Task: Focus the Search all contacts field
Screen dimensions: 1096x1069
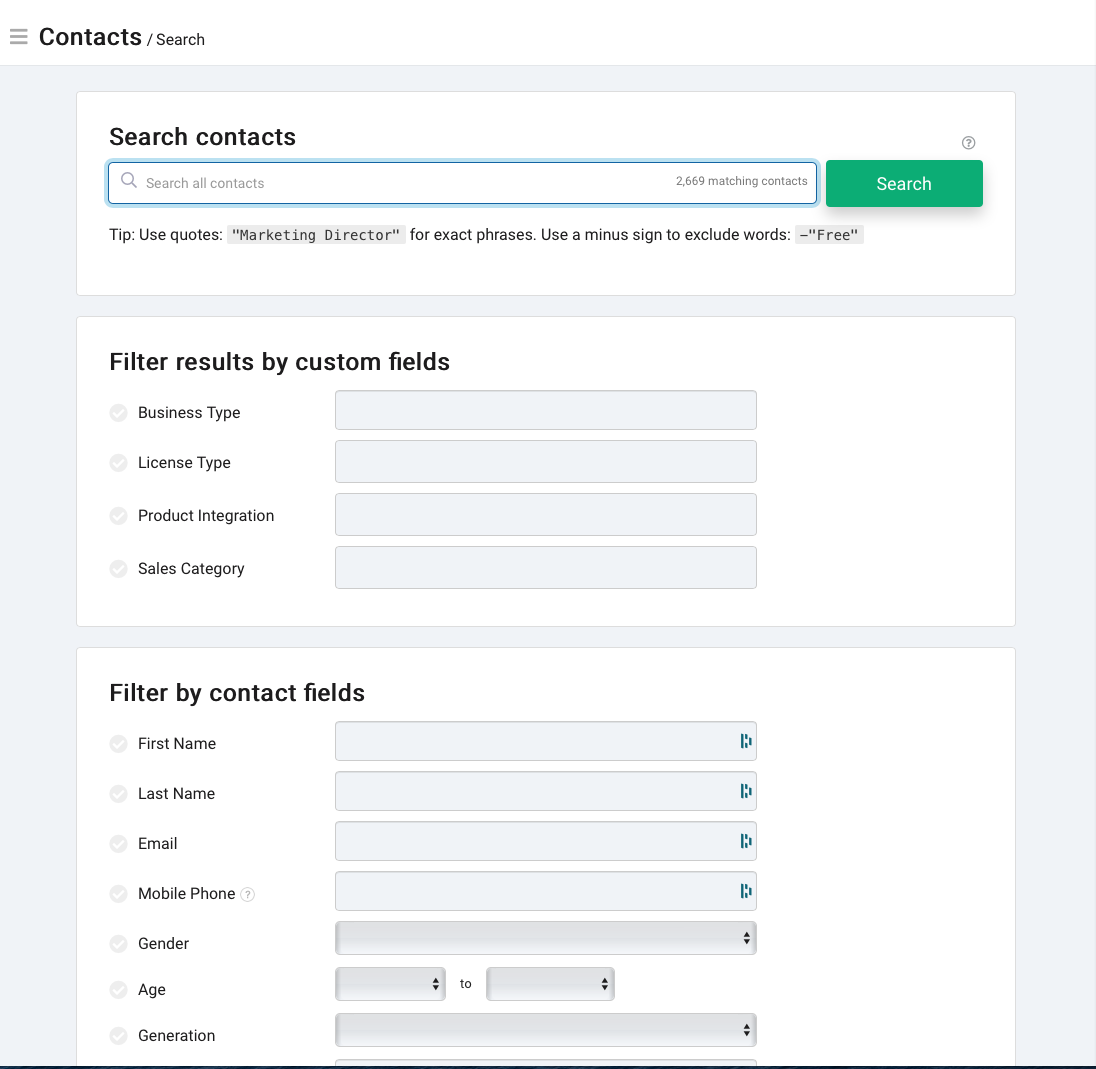Action: 462,183
